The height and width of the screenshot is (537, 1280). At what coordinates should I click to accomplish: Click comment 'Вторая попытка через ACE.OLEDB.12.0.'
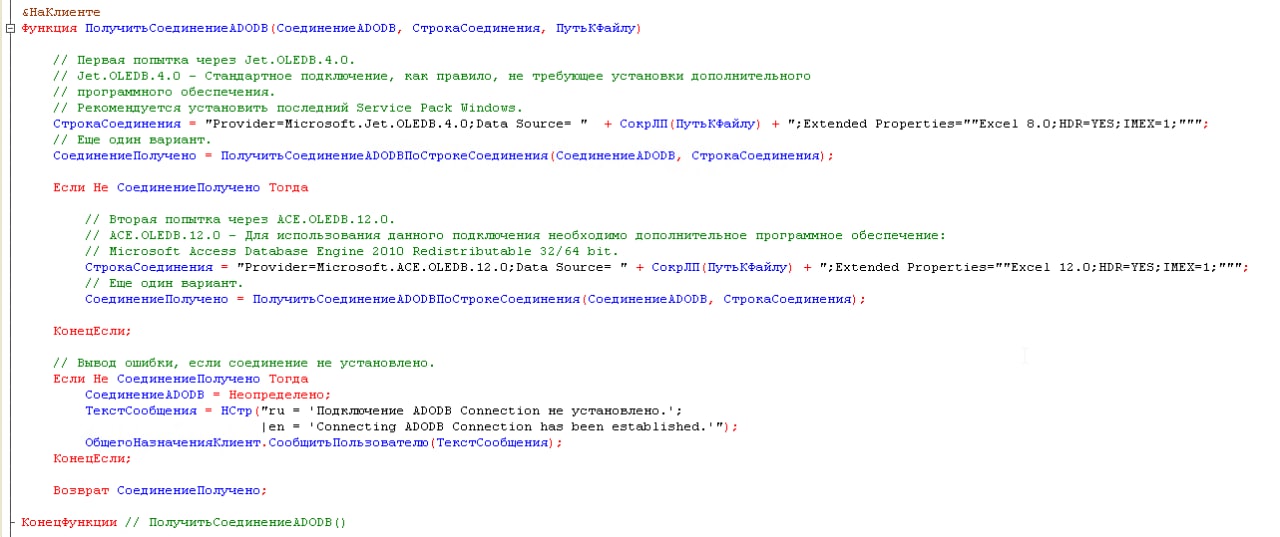pos(240,220)
